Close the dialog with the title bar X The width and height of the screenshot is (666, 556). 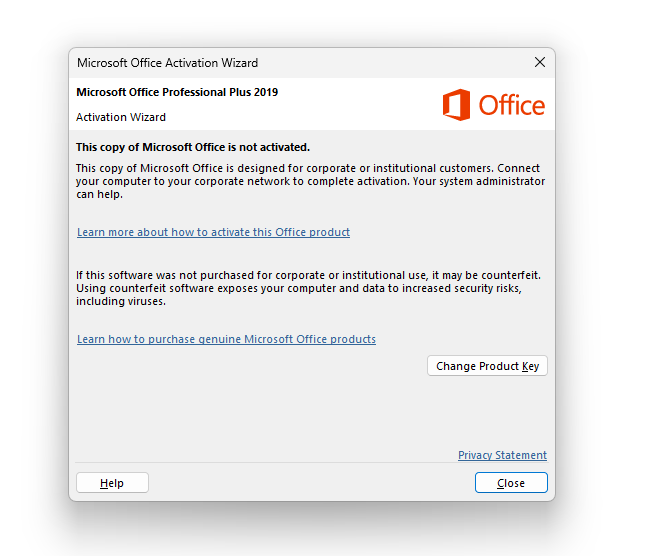coord(540,62)
